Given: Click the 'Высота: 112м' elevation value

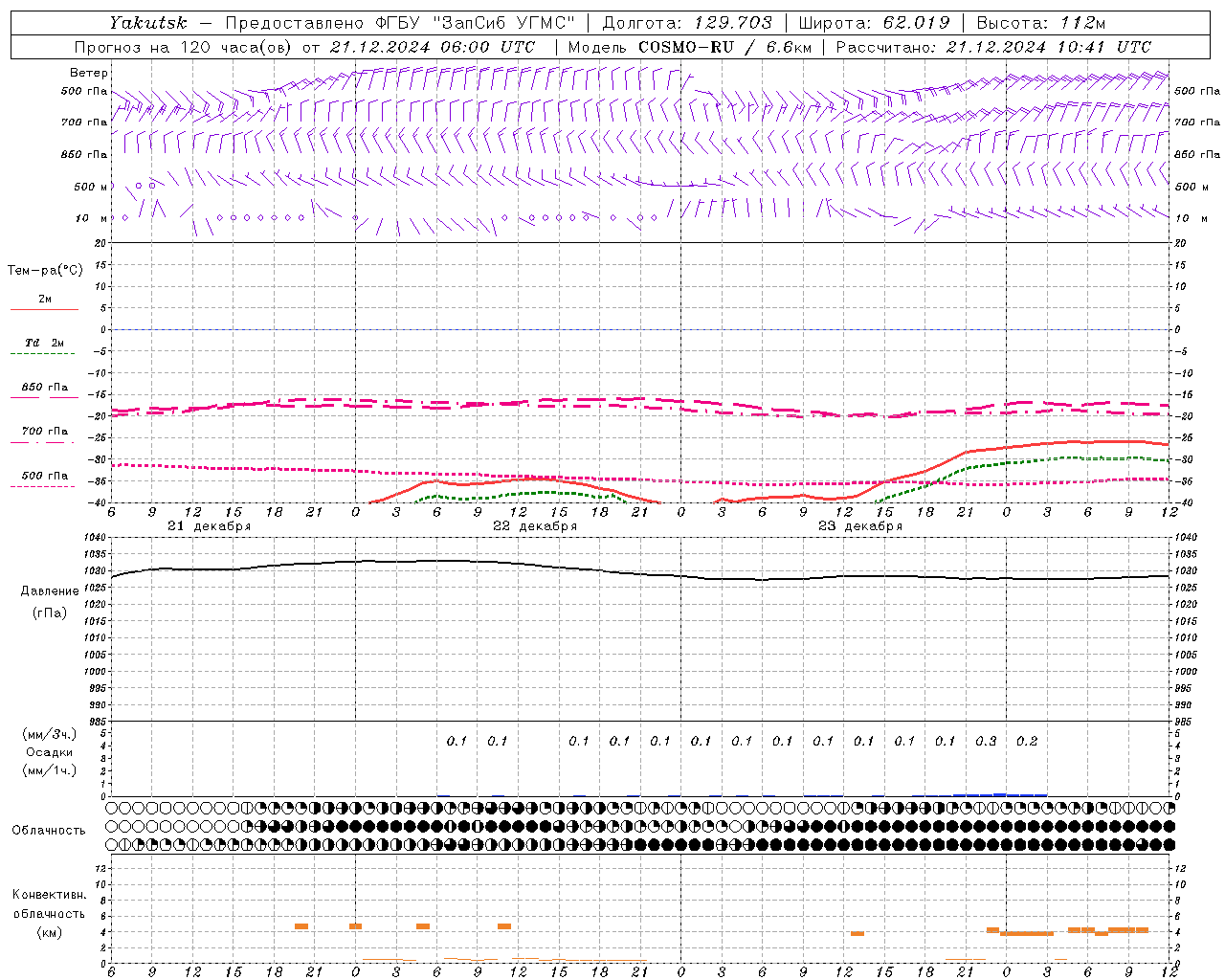Looking at the screenshot, I should [1041, 23].
